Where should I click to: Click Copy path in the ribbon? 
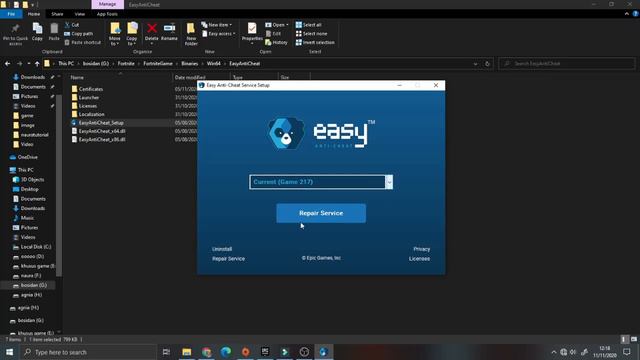coord(79,33)
